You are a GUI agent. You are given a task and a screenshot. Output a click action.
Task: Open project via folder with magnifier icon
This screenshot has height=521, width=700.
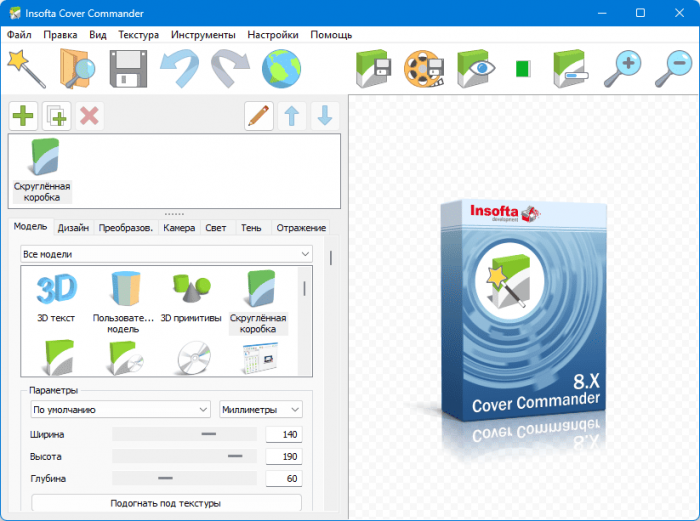click(78, 69)
